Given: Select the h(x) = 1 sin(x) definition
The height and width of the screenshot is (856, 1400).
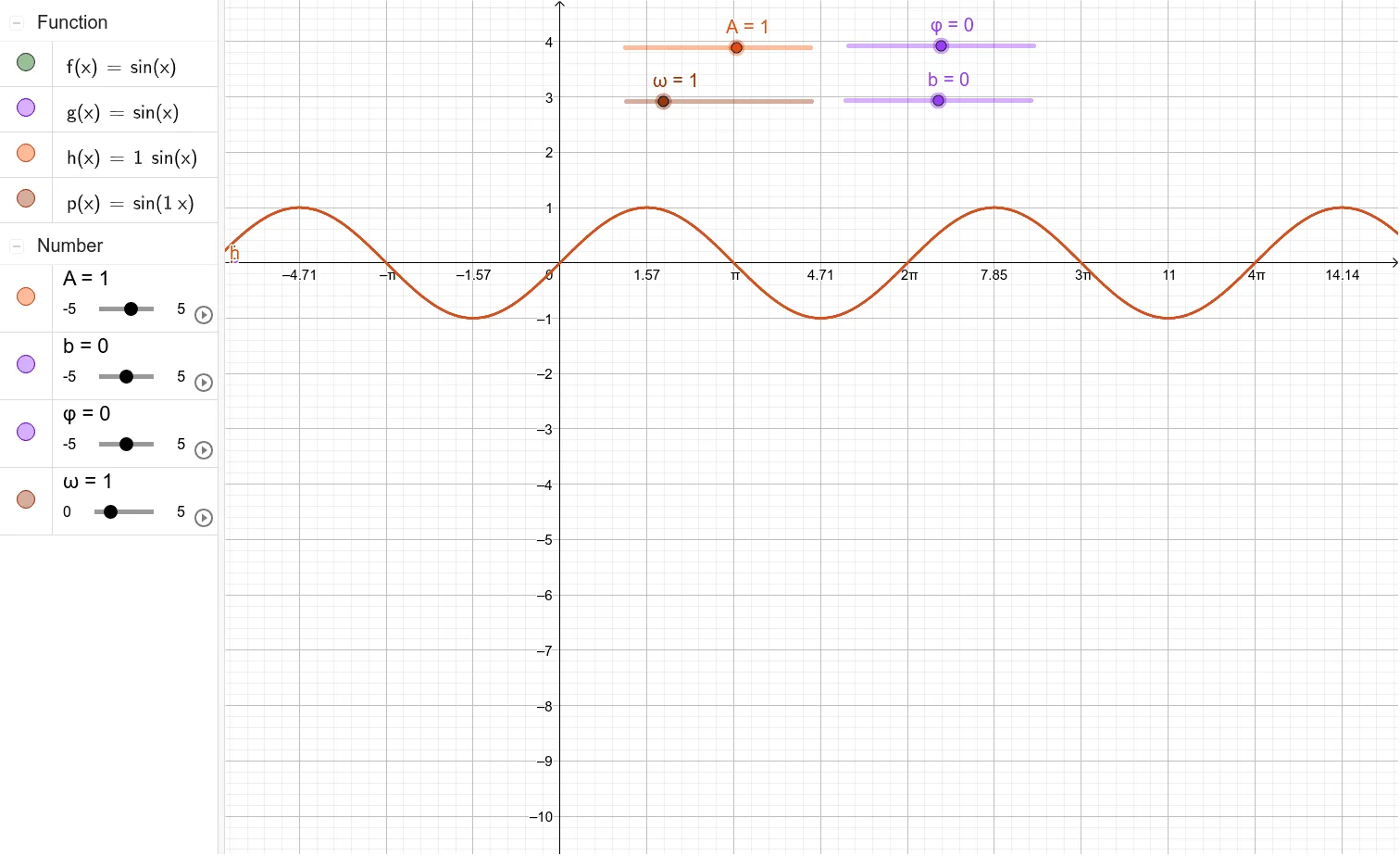Looking at the screenshot, I should 131,157.
